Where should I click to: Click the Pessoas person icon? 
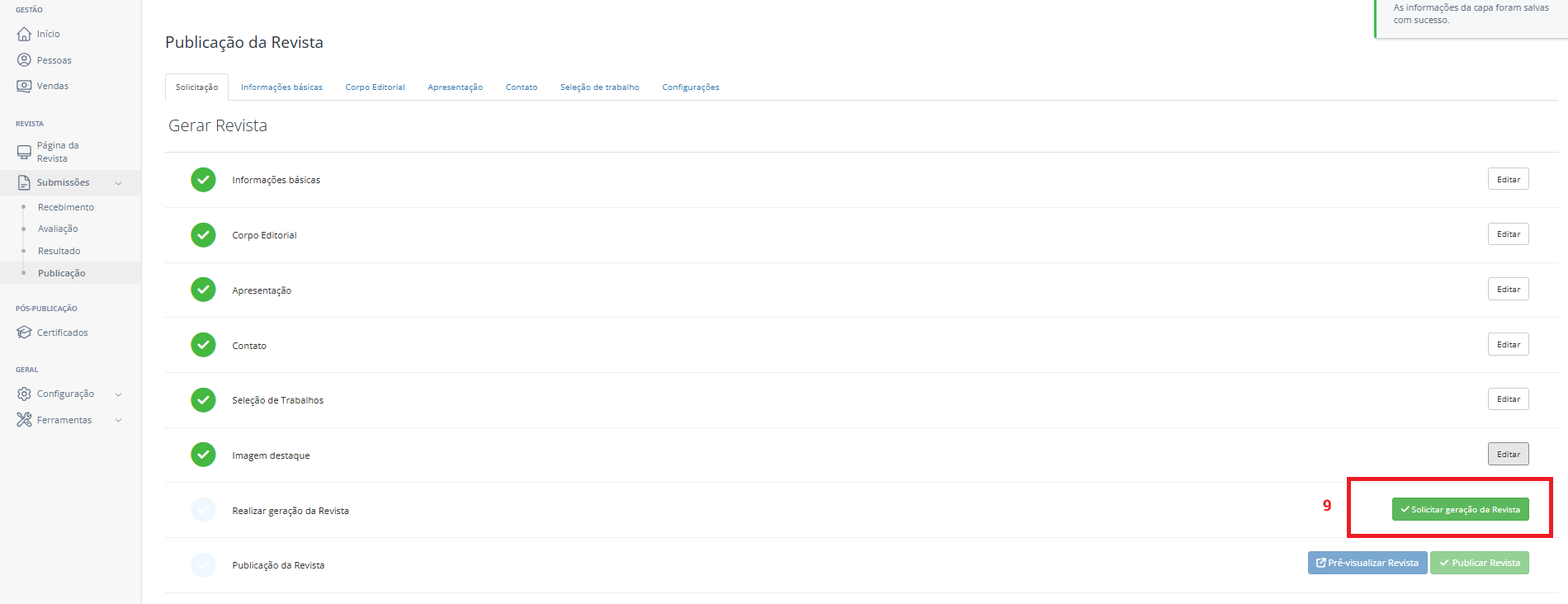click(24, 60)
